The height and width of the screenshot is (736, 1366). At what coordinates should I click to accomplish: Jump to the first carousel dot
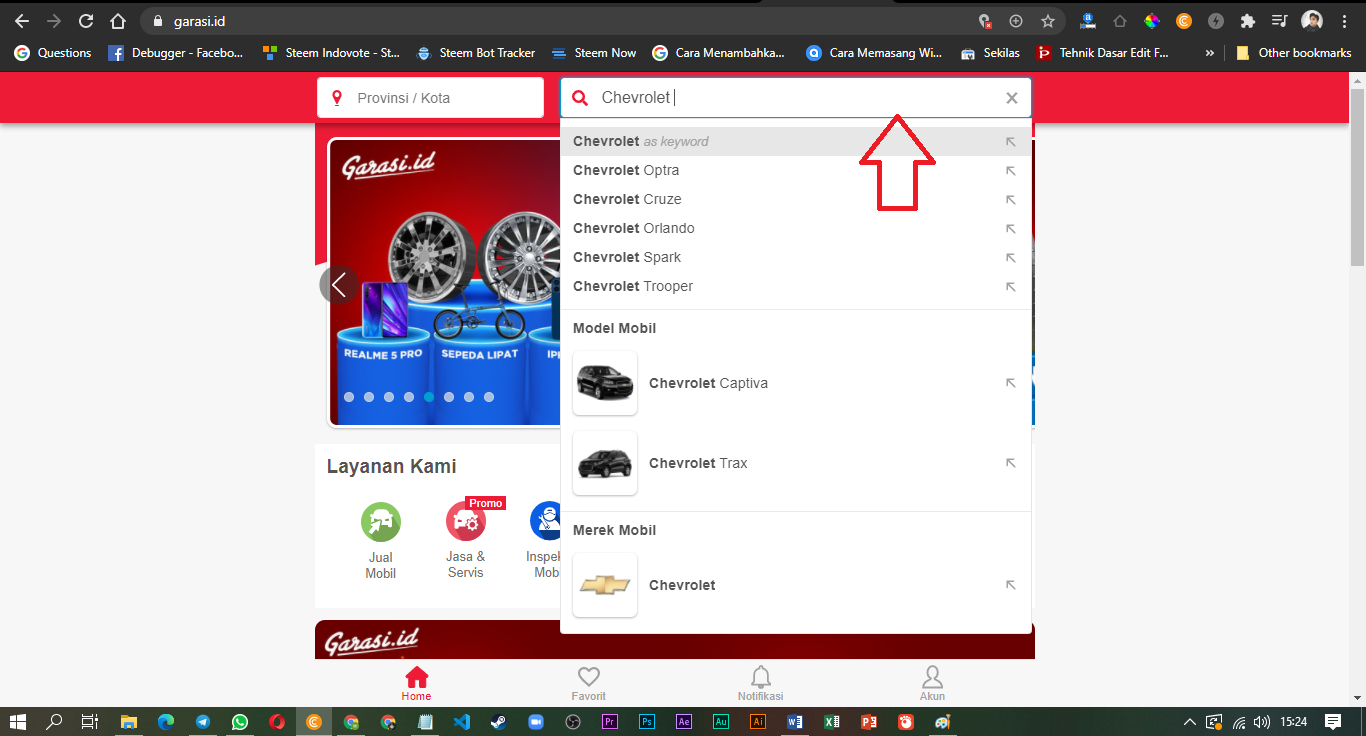coord(349,397)
